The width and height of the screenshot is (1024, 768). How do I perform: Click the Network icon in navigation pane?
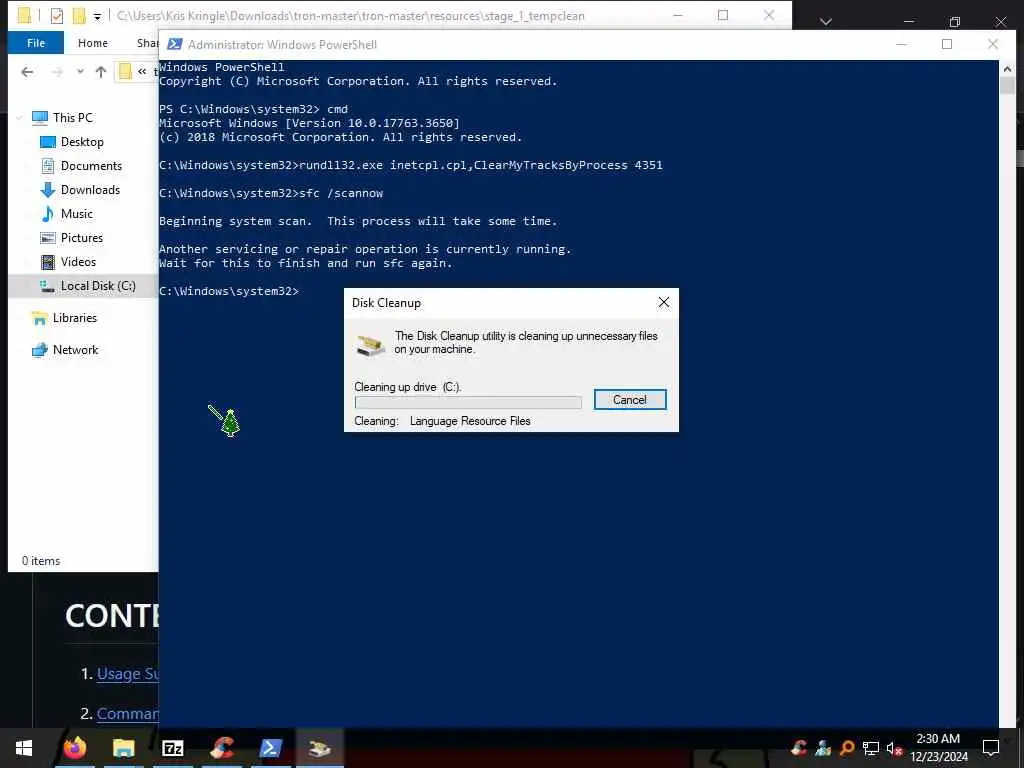click(40, 350)
